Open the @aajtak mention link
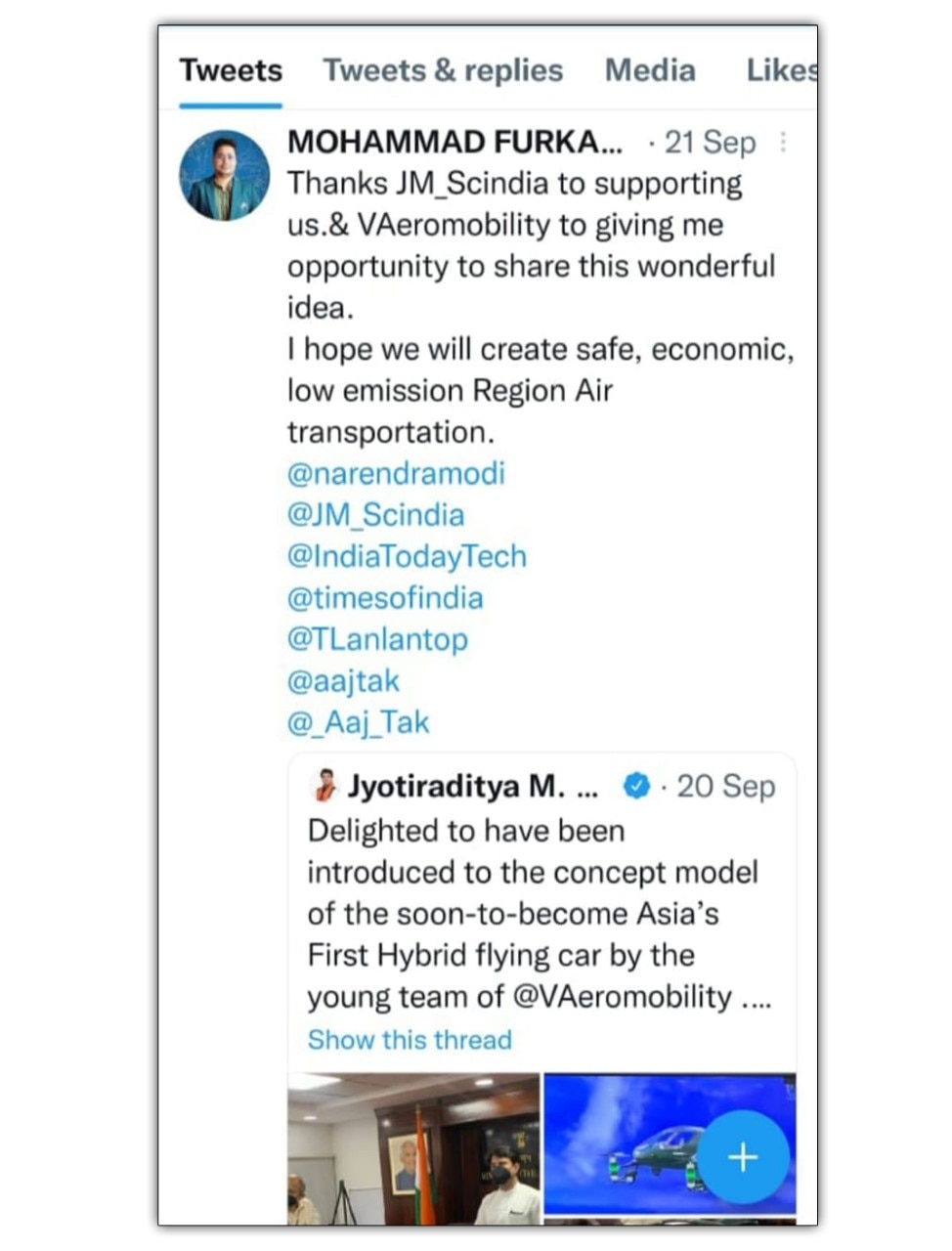The width and height of the screenshot is (952, 1251). point(343,681)
